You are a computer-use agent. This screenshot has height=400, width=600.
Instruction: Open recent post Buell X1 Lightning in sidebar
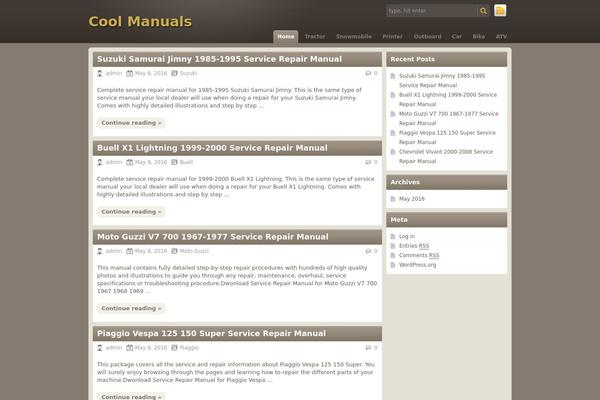pyautogui.click(x=448, y=100)
